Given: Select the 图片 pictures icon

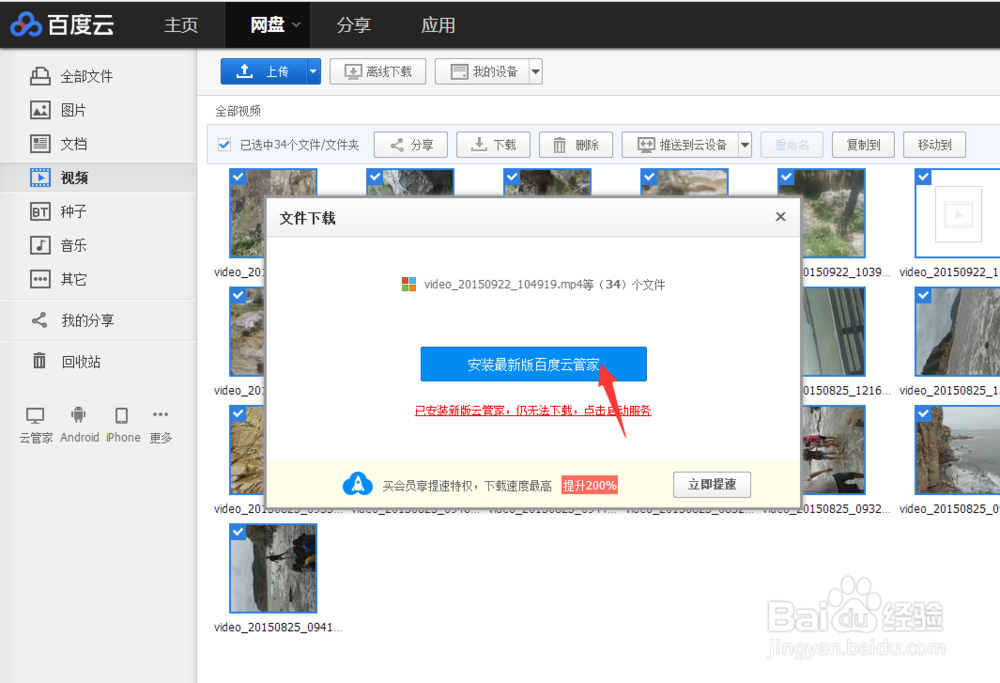Looking at the screenshot, I should coord(40,110).
